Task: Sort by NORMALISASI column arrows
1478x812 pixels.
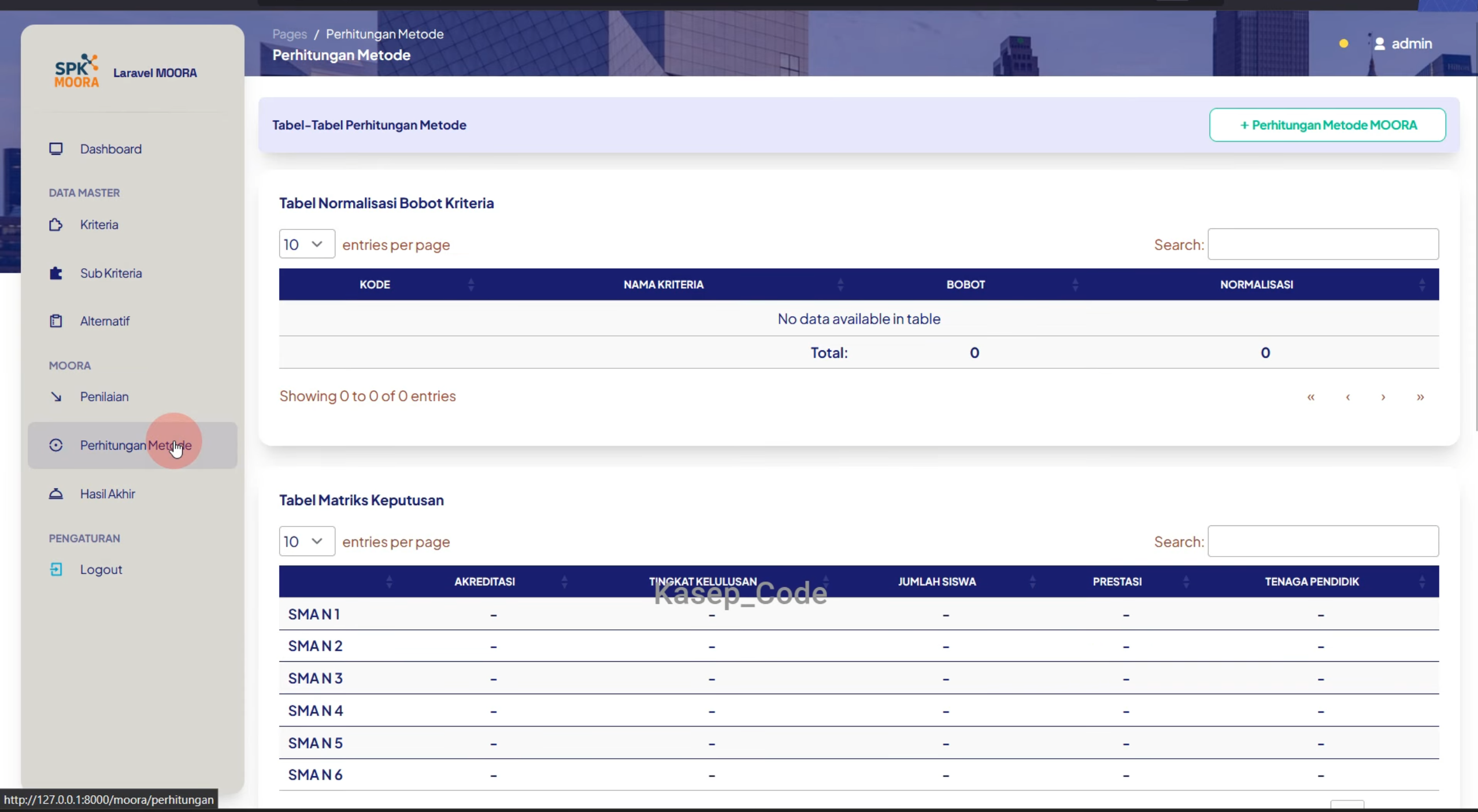Action: (1422, 284)
